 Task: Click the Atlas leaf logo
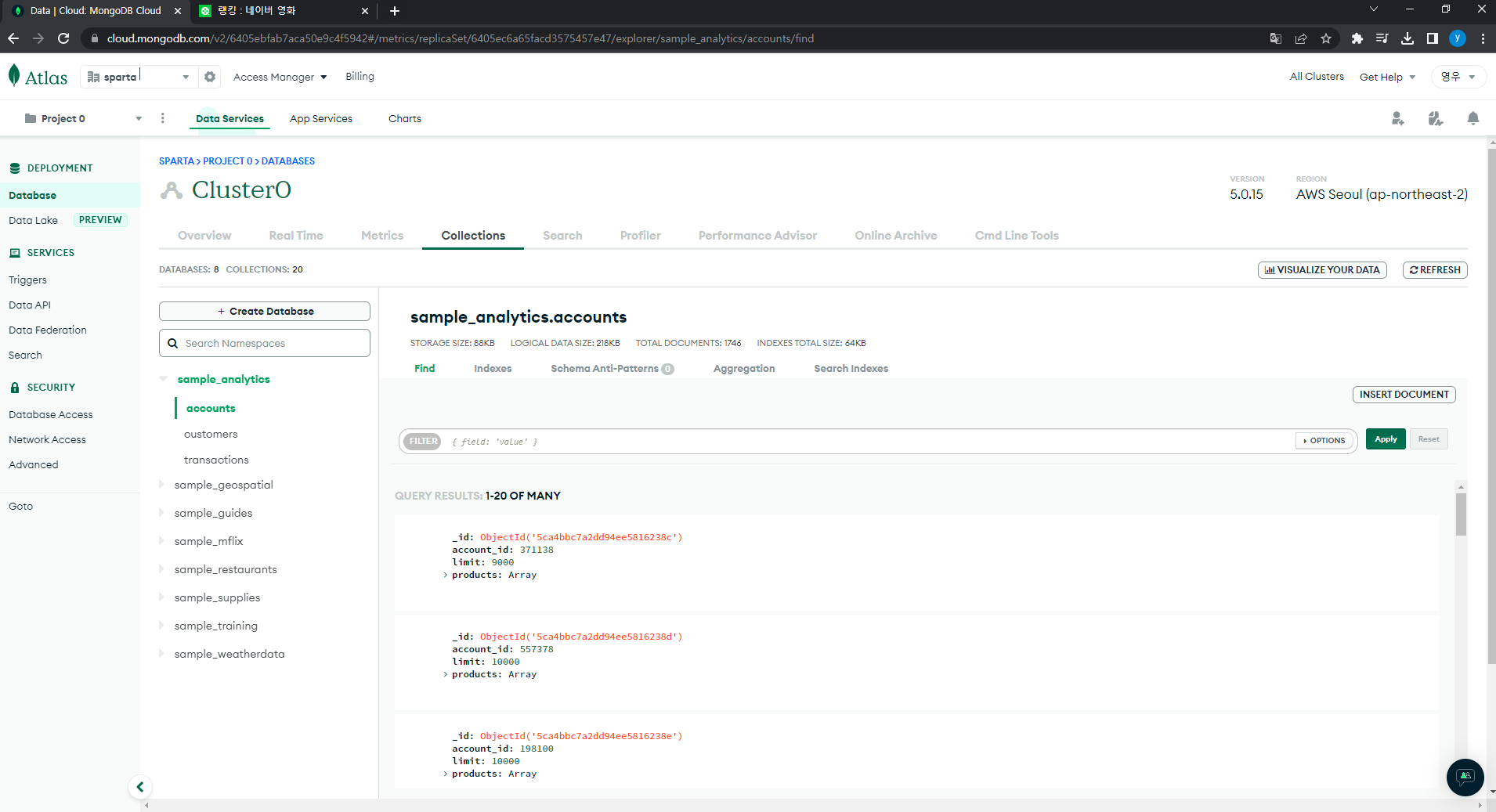[x=14, y=76]
